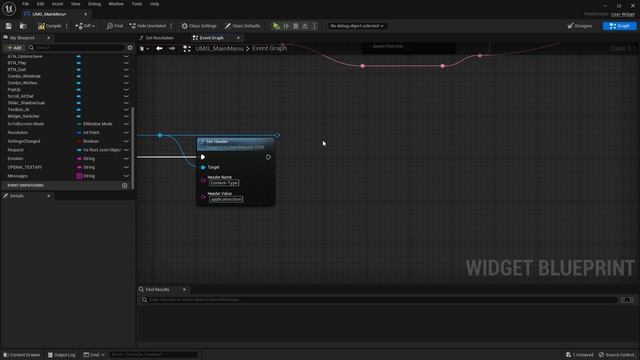640x360 pixels.
Task: Select the My Blueprint panel tab
Action: click(22, 38)
